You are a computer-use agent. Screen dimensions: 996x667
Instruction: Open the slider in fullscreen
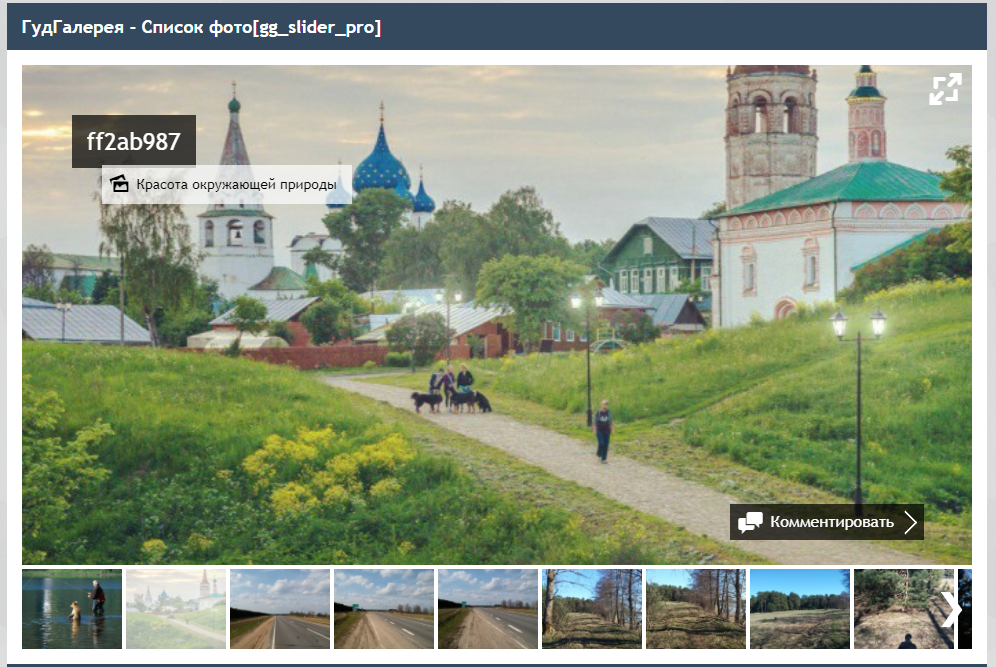point(945,89)
